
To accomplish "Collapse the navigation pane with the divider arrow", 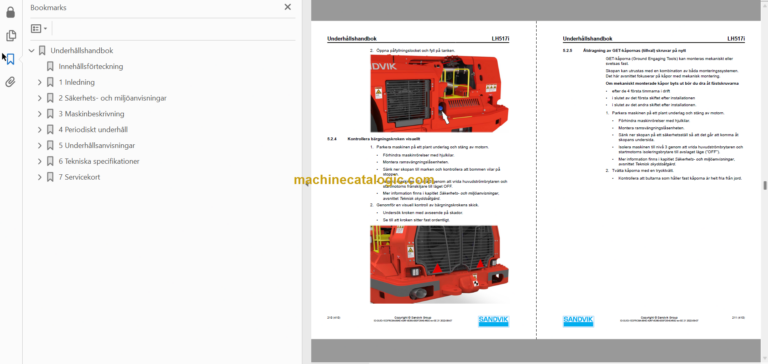I will click(x=308, y=185).
